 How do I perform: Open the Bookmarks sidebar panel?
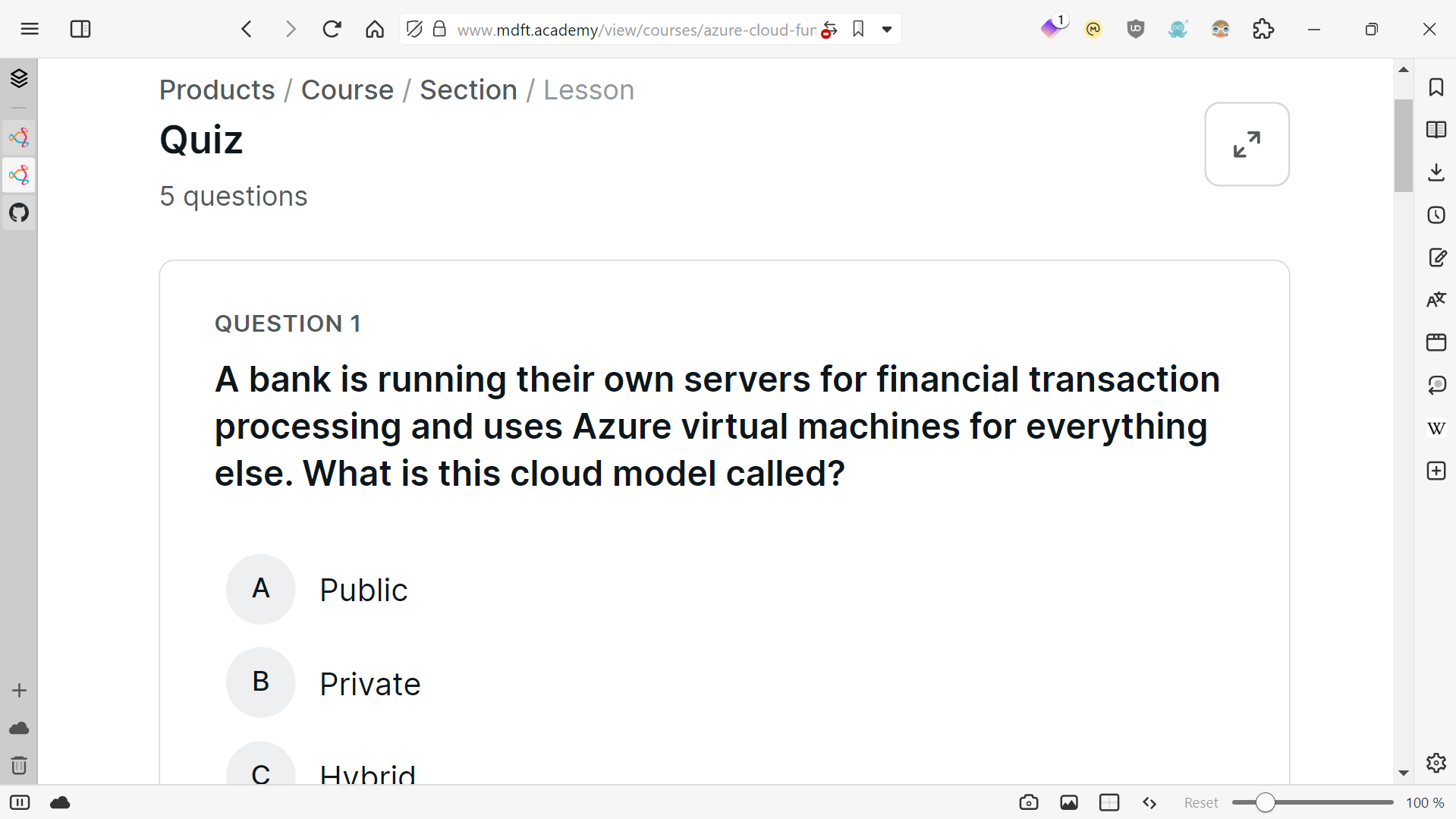click(1436, 87)
